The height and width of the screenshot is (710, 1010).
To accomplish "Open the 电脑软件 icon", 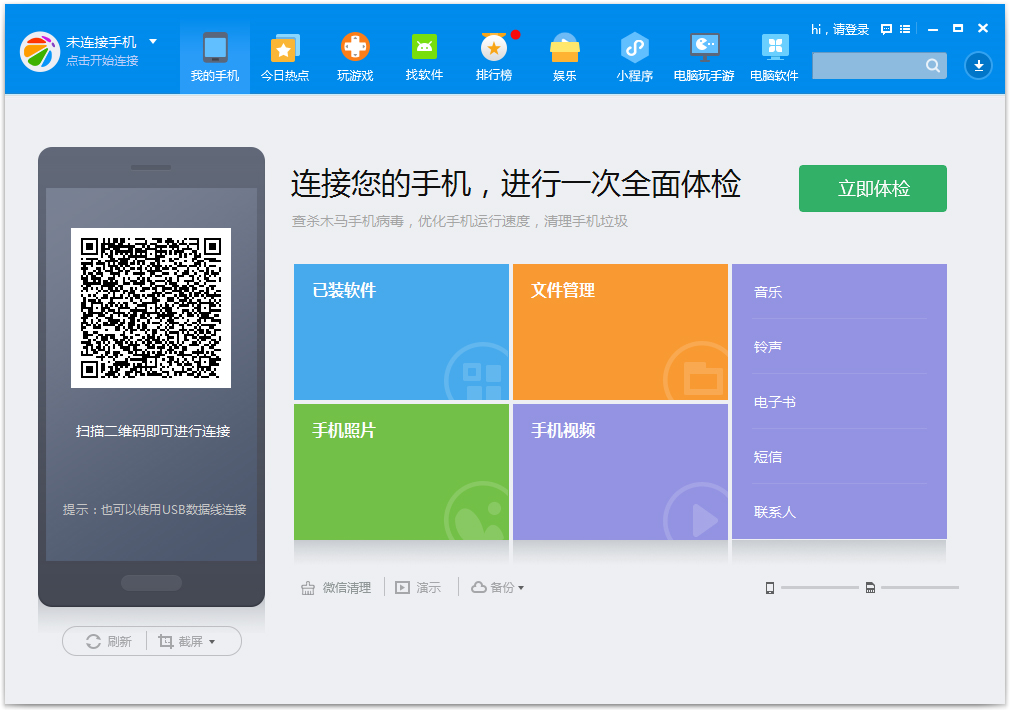I will click(774, 57).
